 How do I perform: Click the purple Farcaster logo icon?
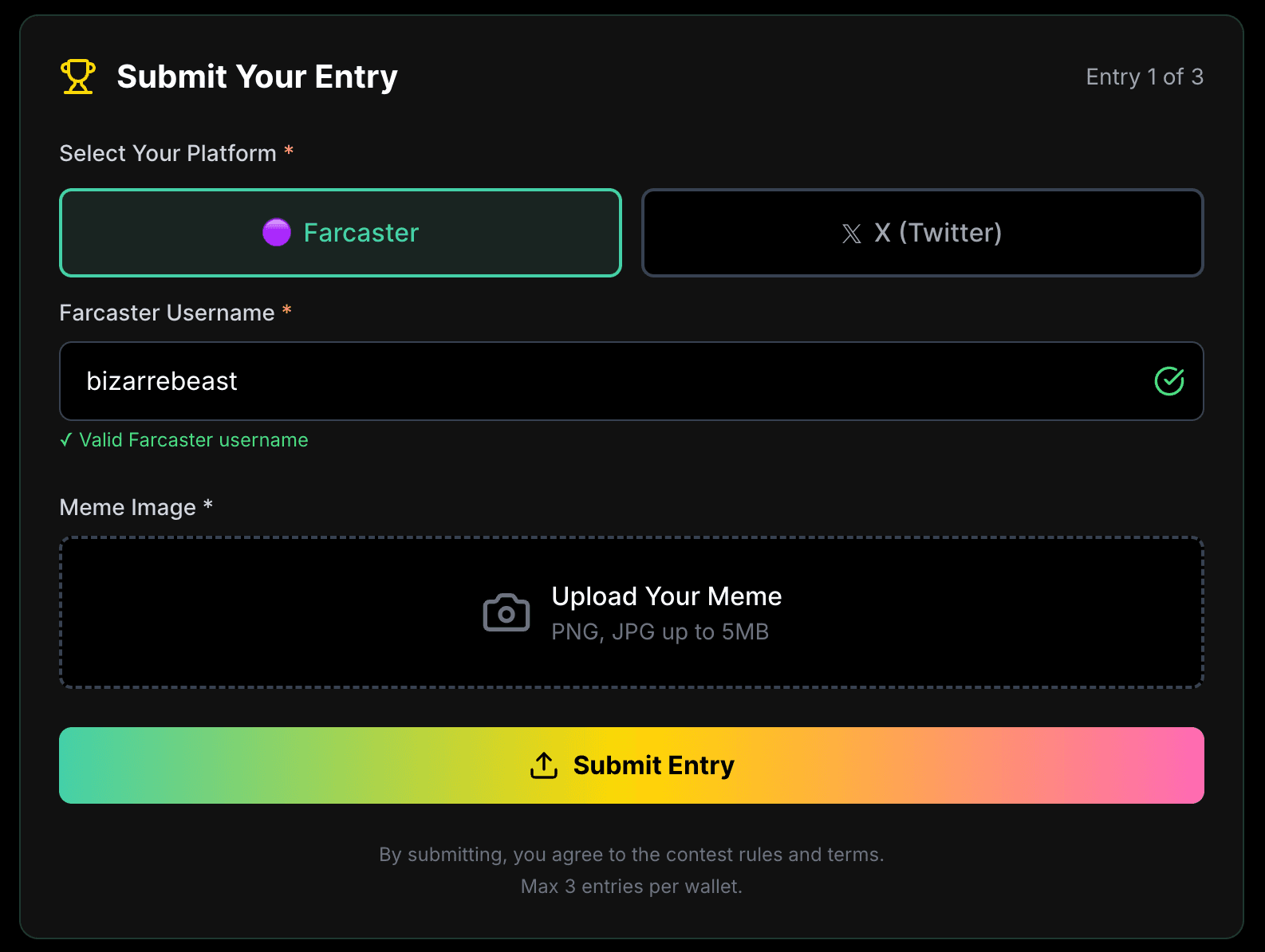(277, 233)
